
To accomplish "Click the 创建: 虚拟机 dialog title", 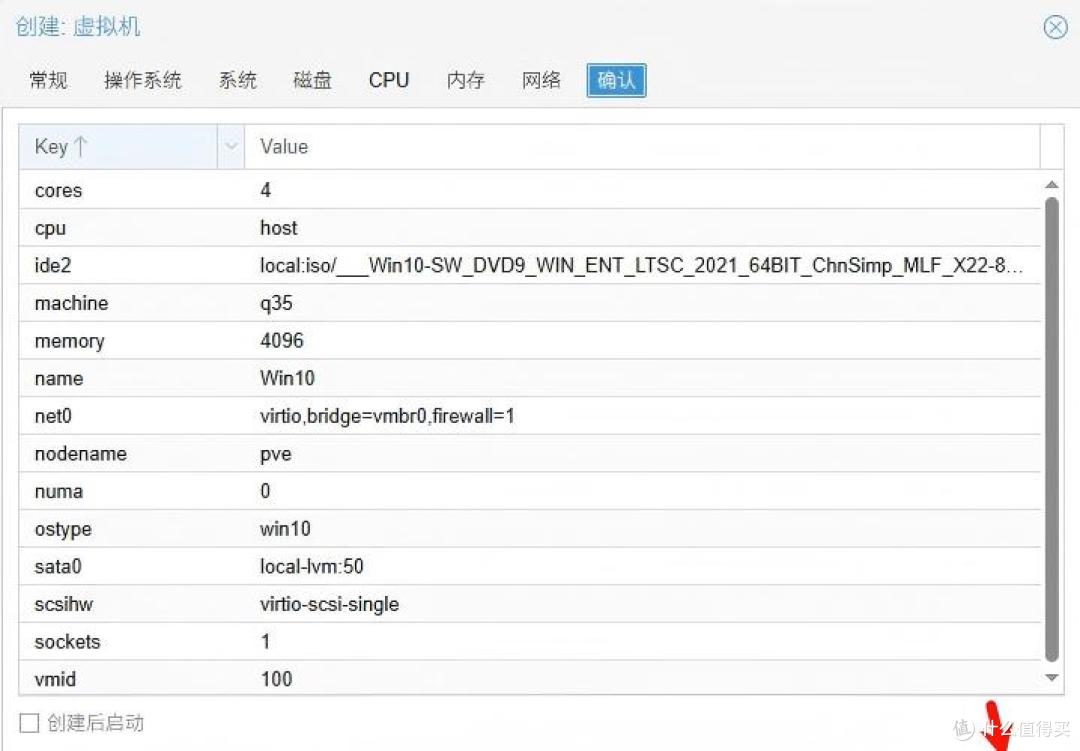I will click(x=78, y=27).
